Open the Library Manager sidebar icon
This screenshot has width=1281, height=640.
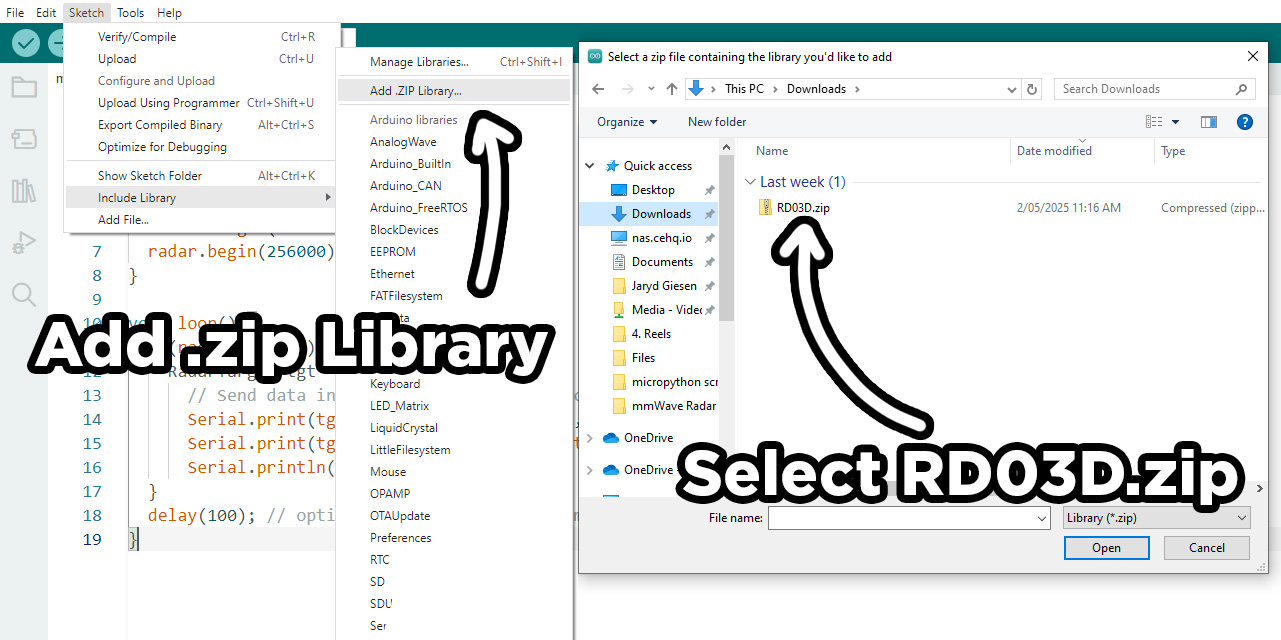pyautogui.click(x=24, y=191)
